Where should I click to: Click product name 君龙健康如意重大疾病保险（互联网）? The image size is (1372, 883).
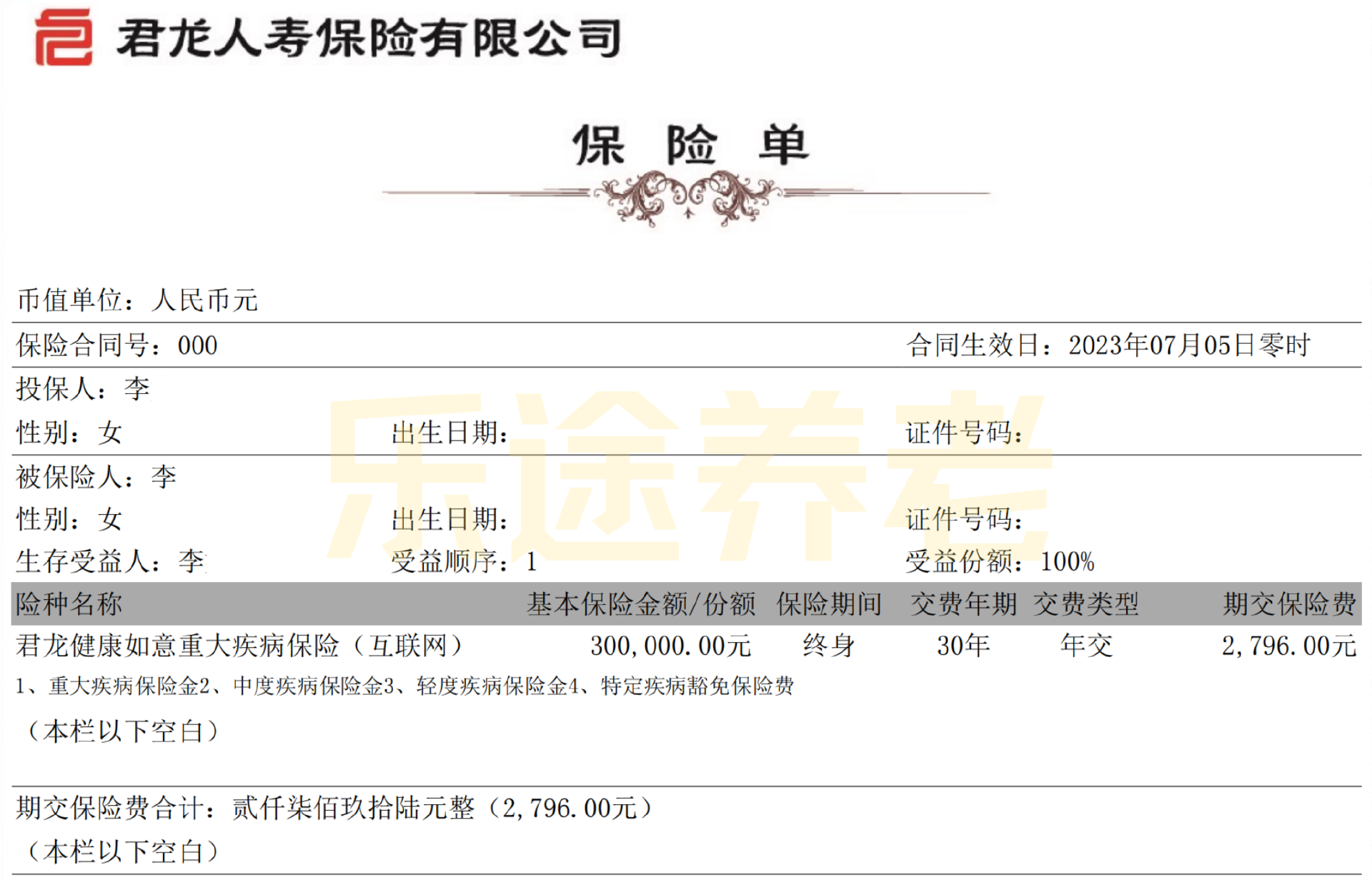pyautogui.click(x=240, y=646)
